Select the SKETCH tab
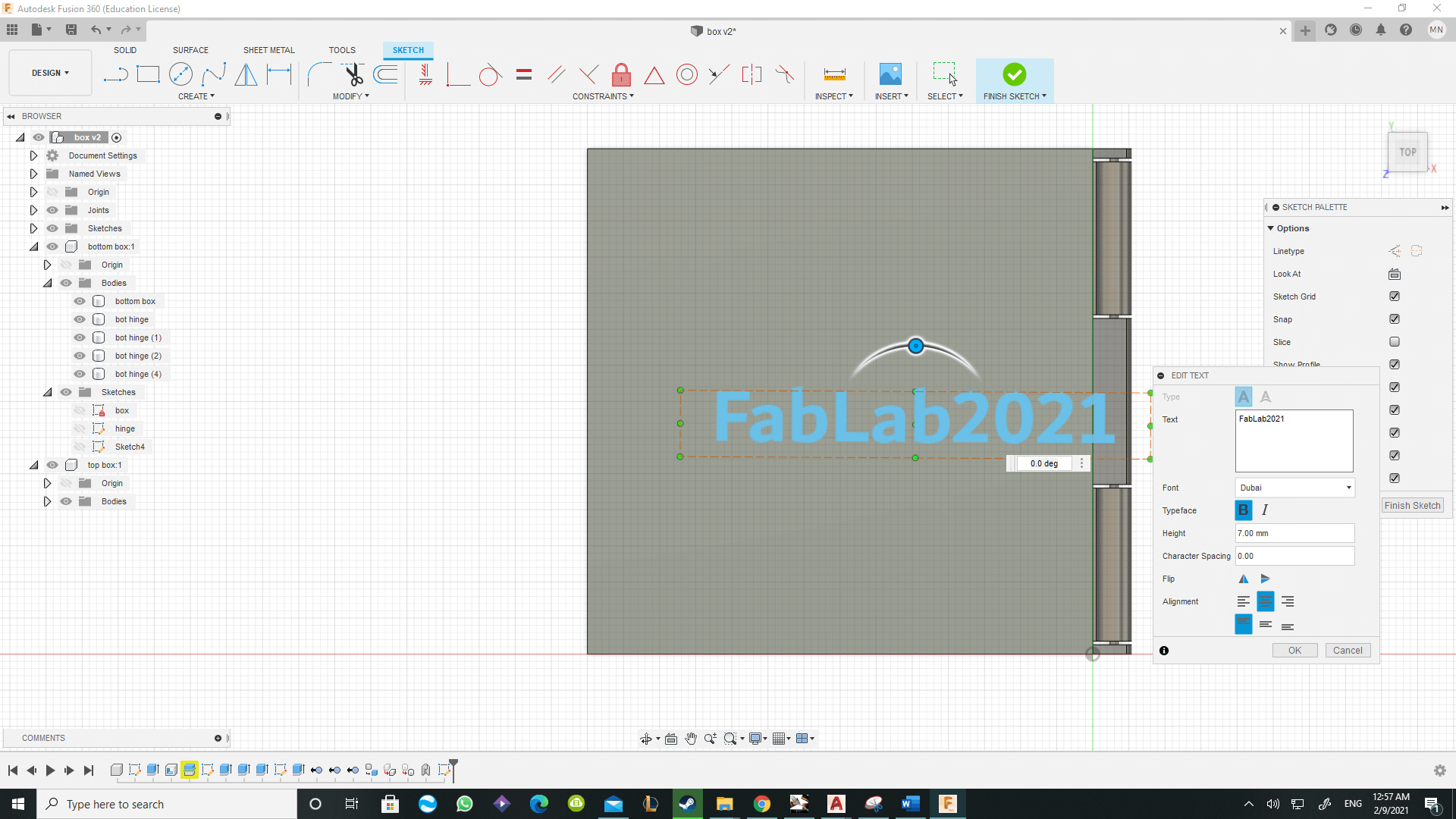Viewport: 1456px width, 819px height. (408, 50)
